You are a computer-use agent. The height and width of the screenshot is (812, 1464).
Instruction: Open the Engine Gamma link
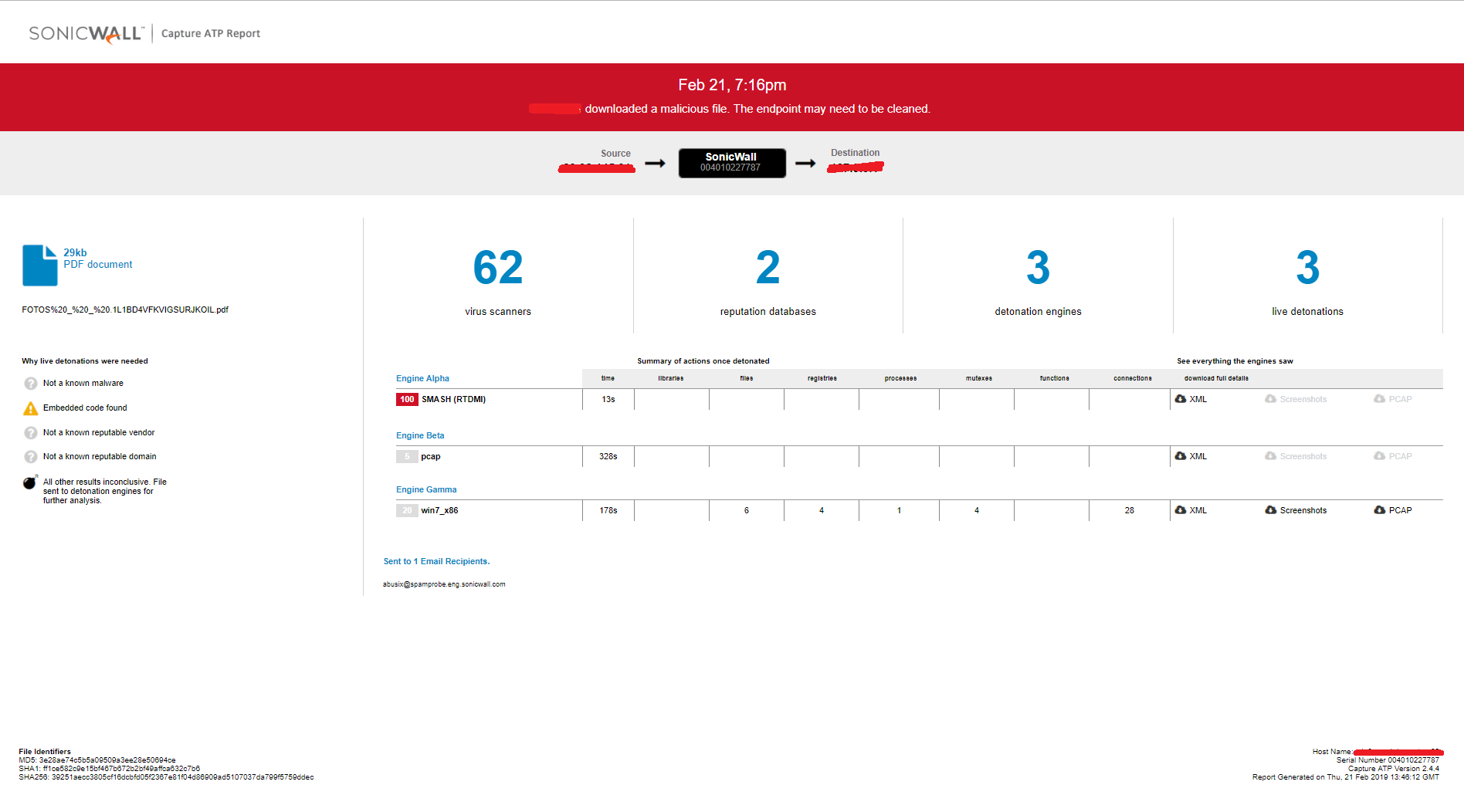click(426, 489)
